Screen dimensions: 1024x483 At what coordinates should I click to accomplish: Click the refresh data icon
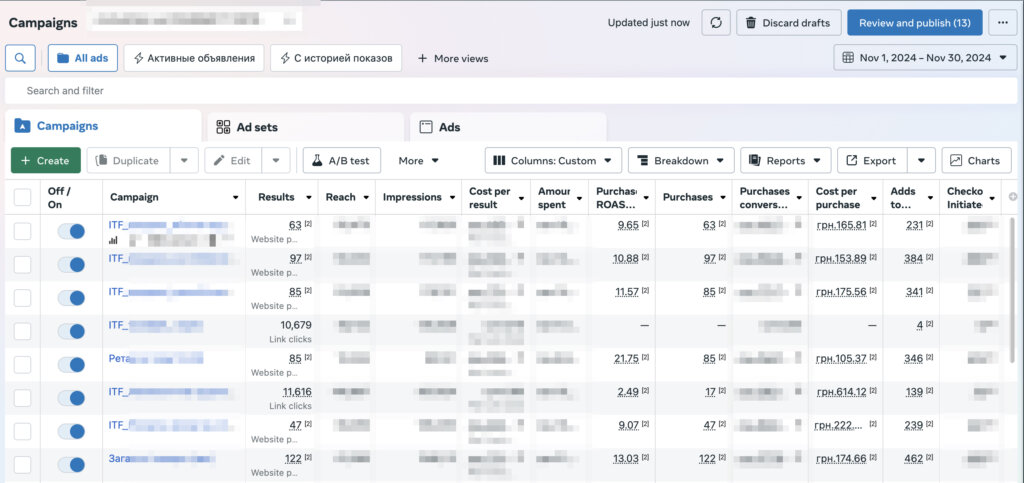[715, 23]
